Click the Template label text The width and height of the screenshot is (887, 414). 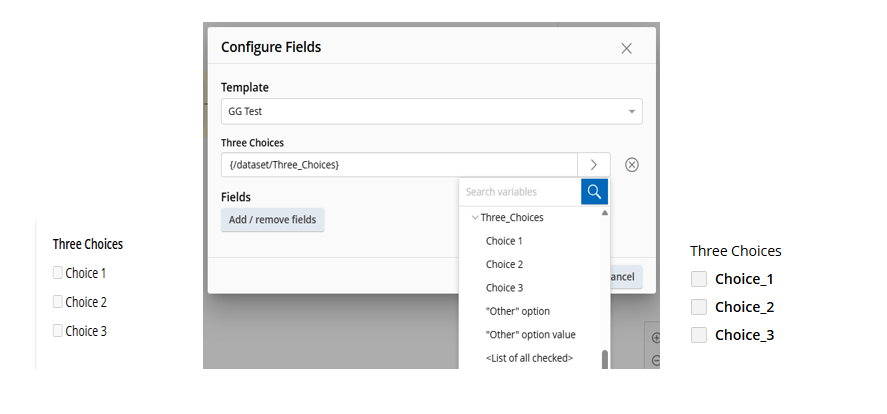pos(244,88)
